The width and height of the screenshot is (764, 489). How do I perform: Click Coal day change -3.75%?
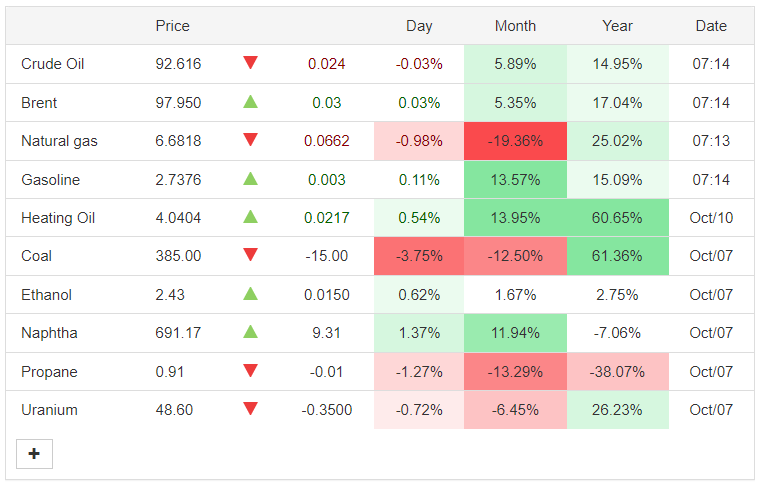tap(419, 256)
